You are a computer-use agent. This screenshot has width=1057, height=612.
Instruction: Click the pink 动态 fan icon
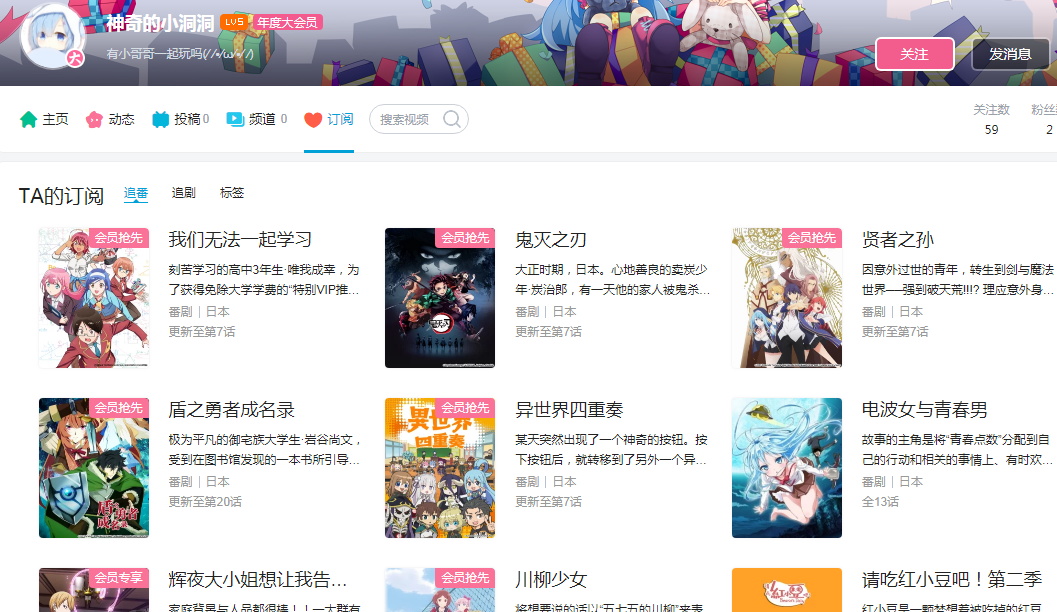click(x=94, y=119)
